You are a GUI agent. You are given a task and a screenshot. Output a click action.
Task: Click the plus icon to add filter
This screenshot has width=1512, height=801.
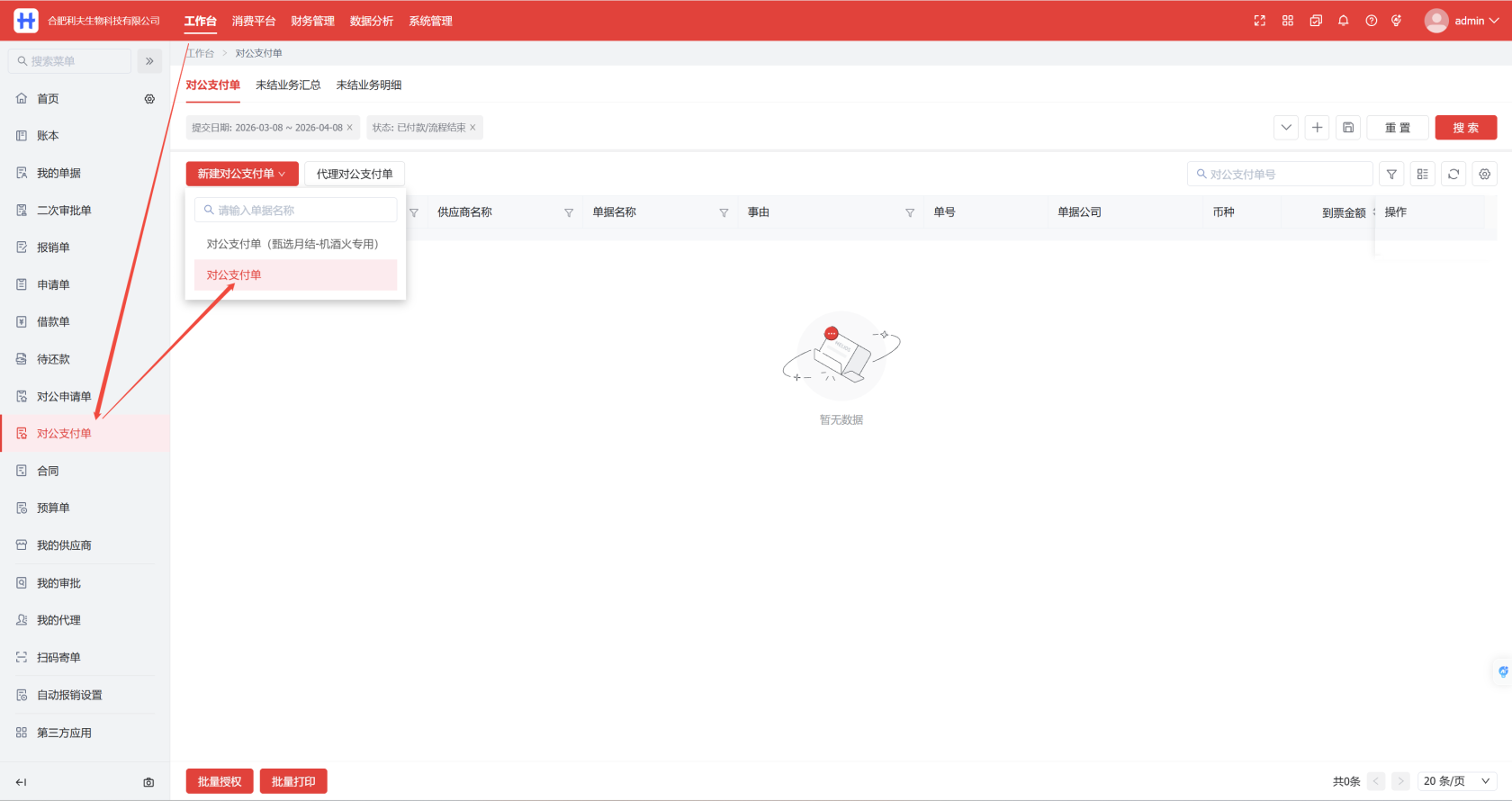pyautogui.click(x=1317, y=128)
